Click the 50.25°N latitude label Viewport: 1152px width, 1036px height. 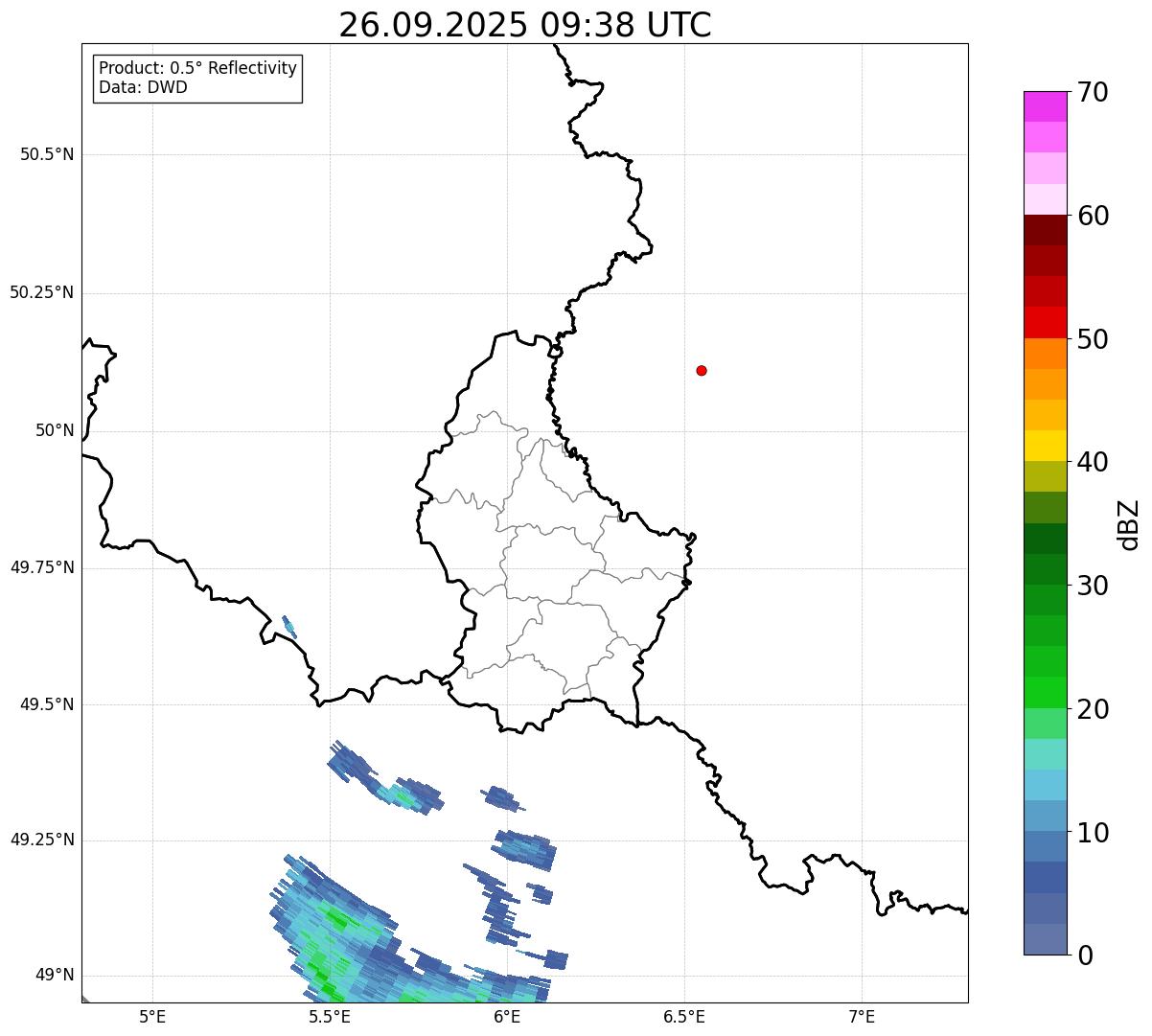tap(42, 292)
